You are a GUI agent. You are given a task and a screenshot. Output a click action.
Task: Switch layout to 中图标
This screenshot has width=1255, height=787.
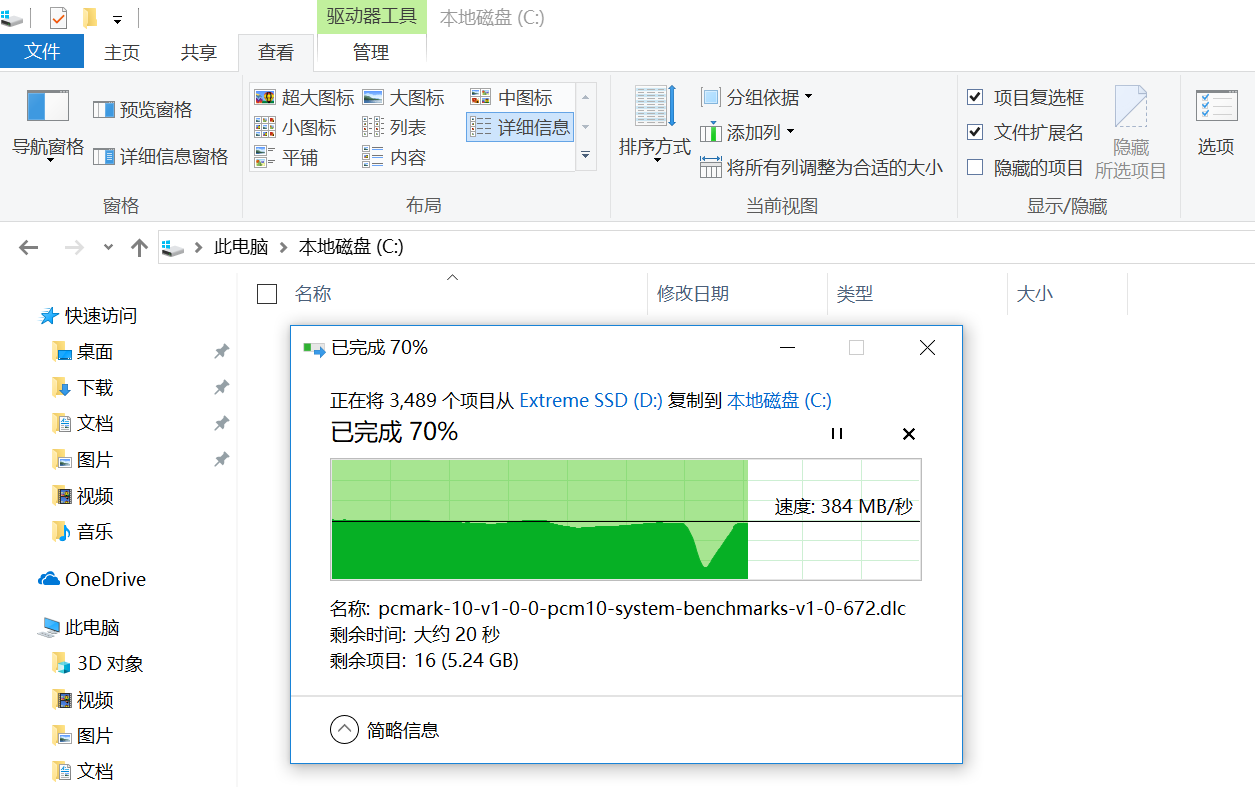511,97
